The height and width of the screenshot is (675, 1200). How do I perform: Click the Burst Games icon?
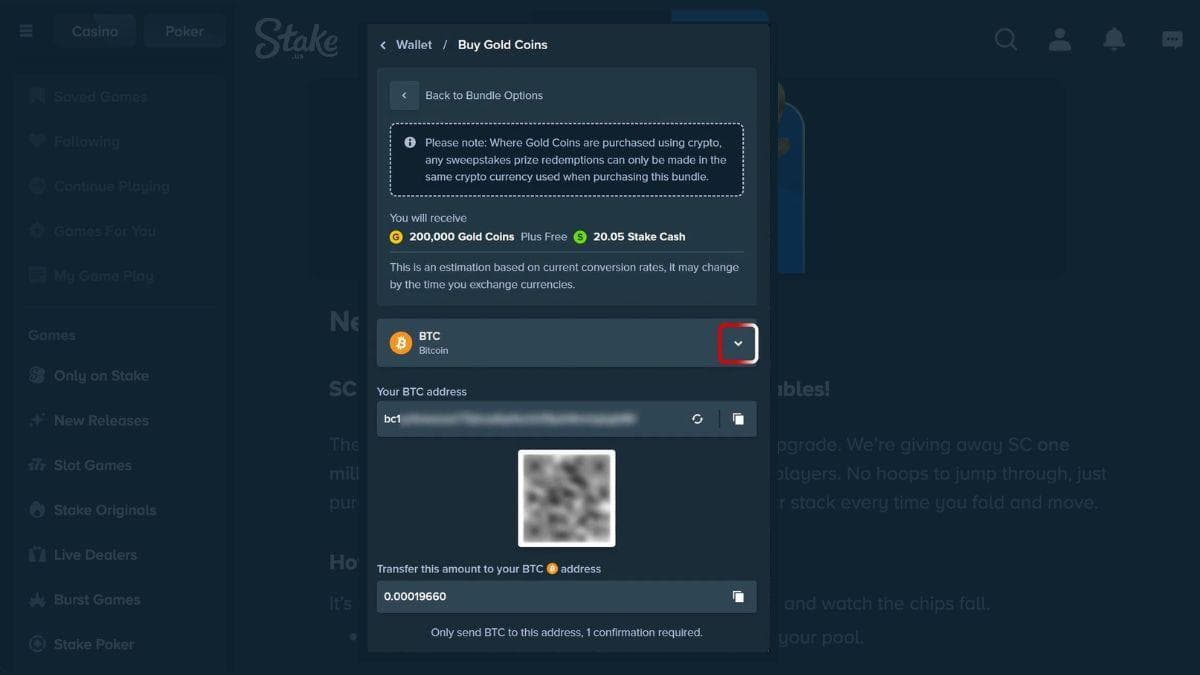pyautogui.click(x=37, y=600)
